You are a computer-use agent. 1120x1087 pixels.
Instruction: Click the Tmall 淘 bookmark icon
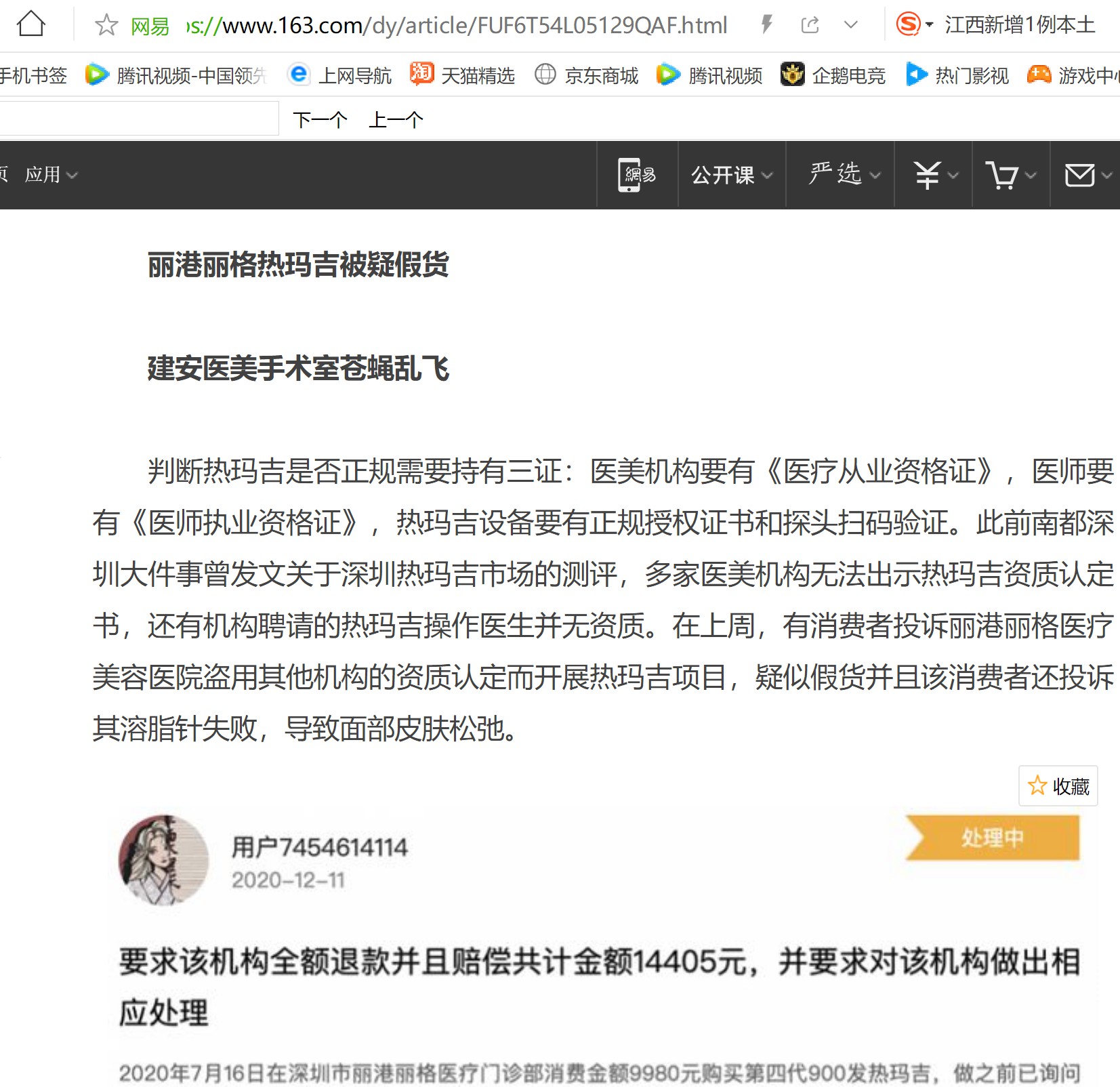421,73
